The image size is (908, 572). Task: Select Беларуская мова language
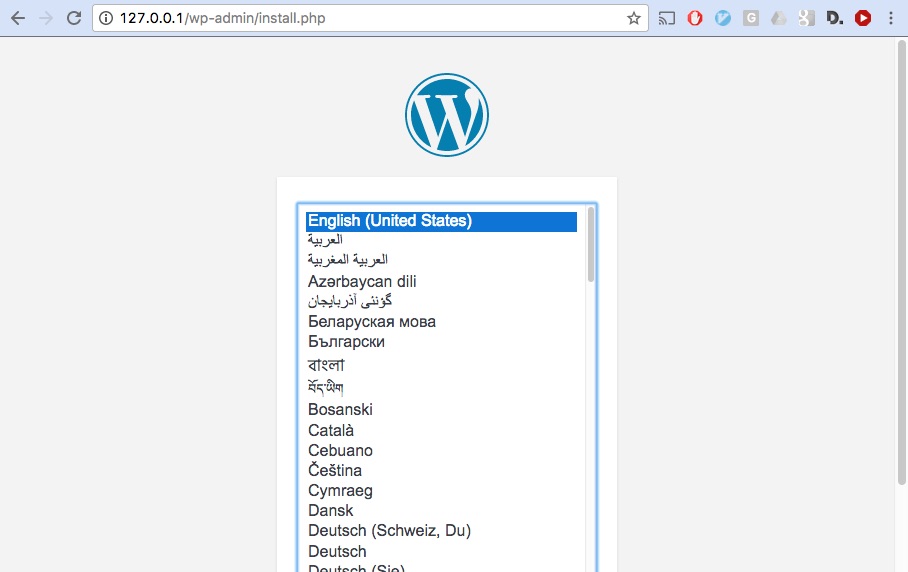(441, 321)
